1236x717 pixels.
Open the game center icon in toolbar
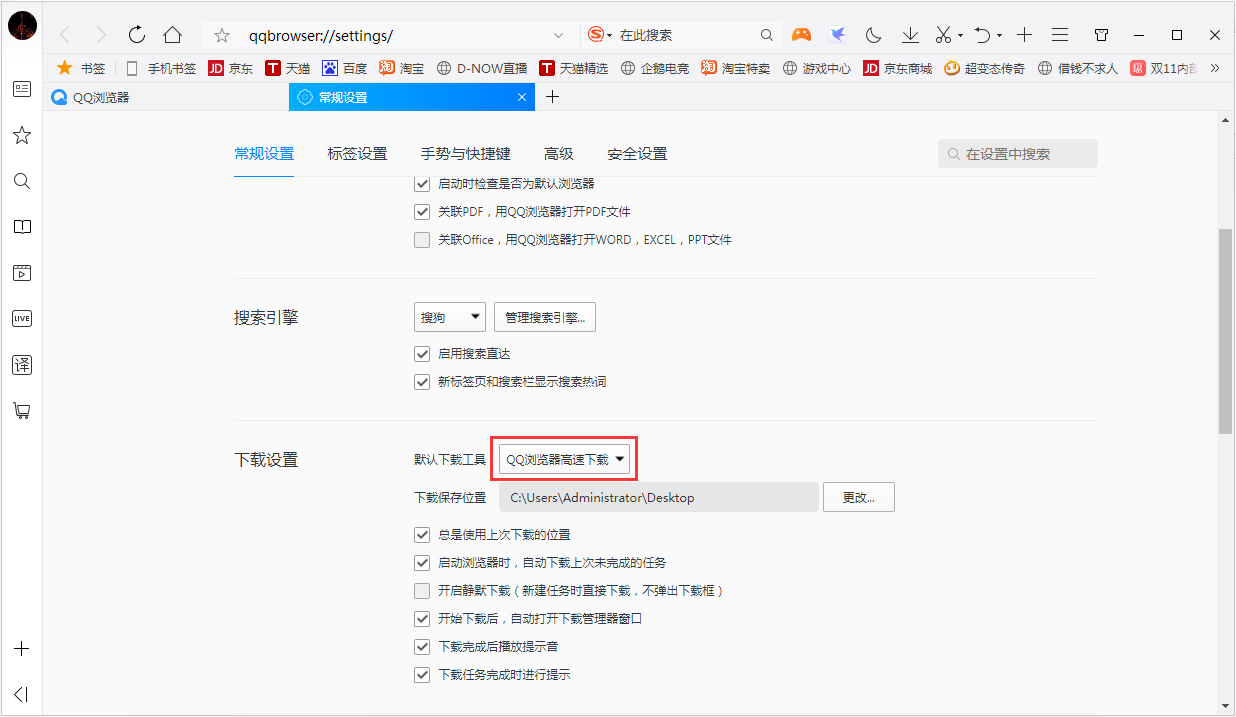(801, 34)
